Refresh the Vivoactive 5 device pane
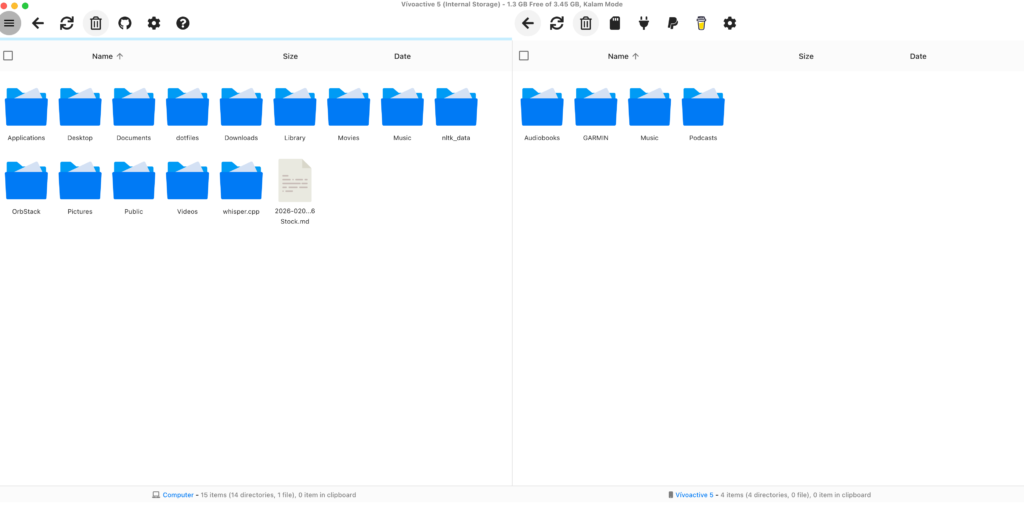Screen dimensions: 1024x506 point(557,23)
